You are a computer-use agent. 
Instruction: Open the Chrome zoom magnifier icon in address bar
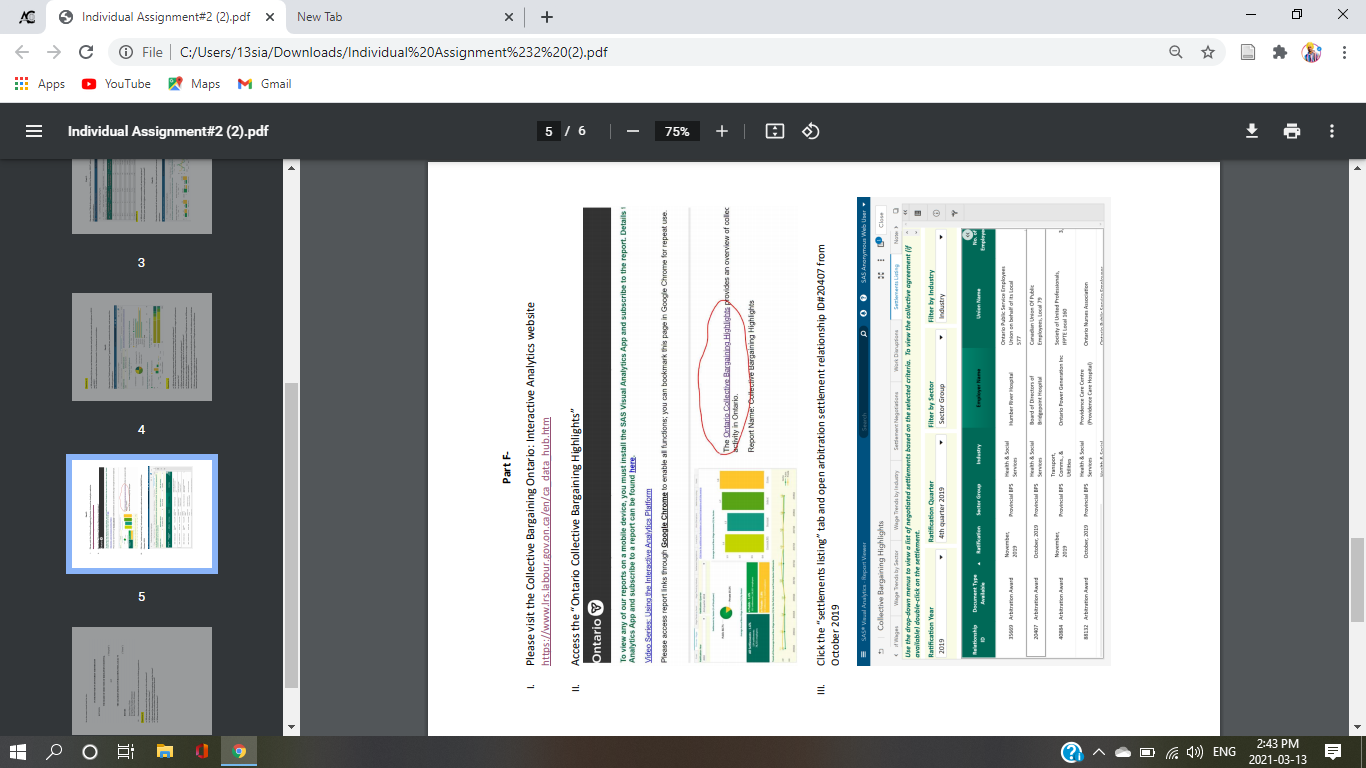click(1177, 52)
